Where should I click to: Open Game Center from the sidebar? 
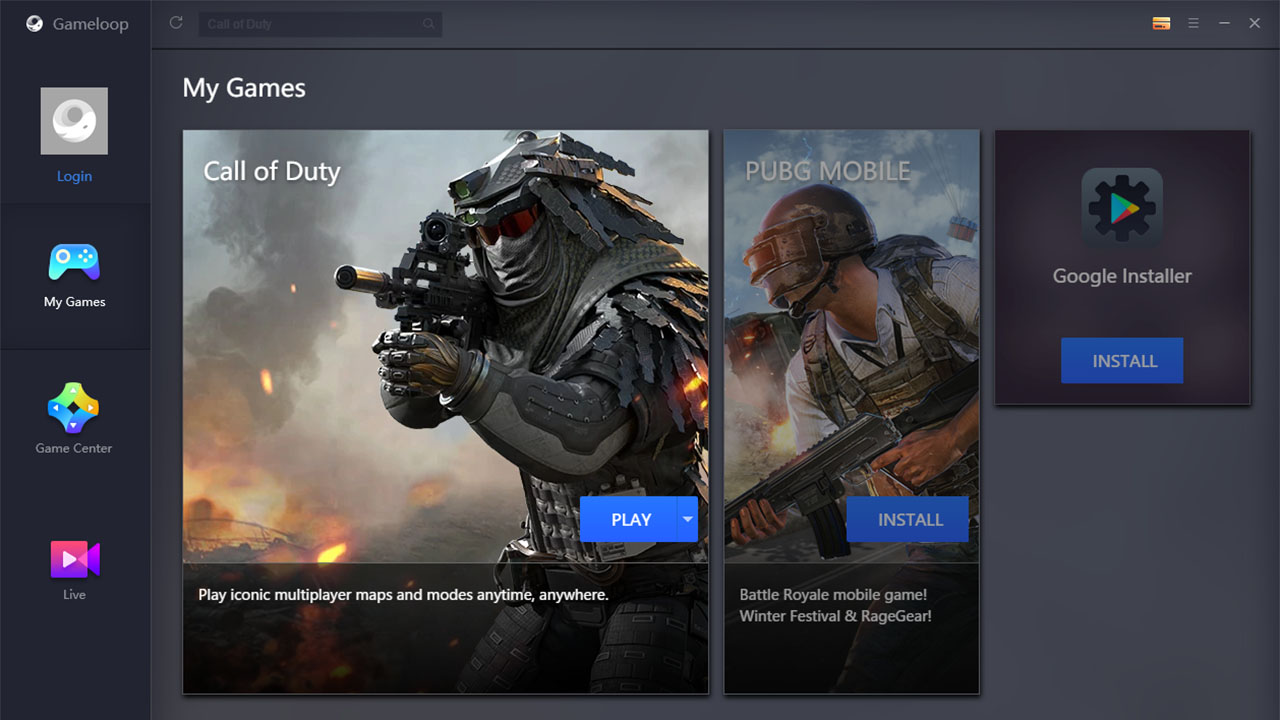click(x=74, y=420)
